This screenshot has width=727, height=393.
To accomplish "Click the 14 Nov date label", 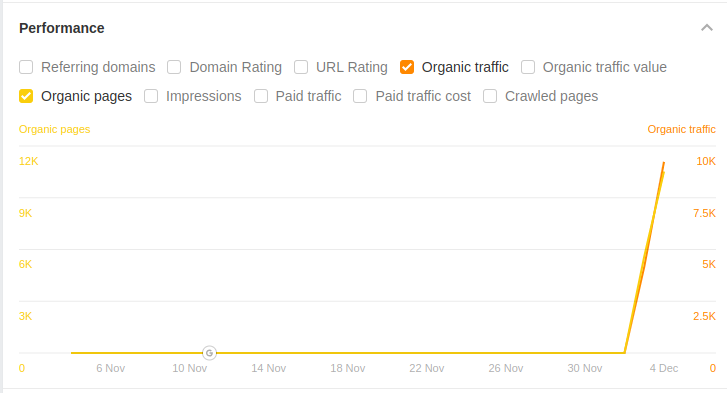I will [x=269, y=368].
